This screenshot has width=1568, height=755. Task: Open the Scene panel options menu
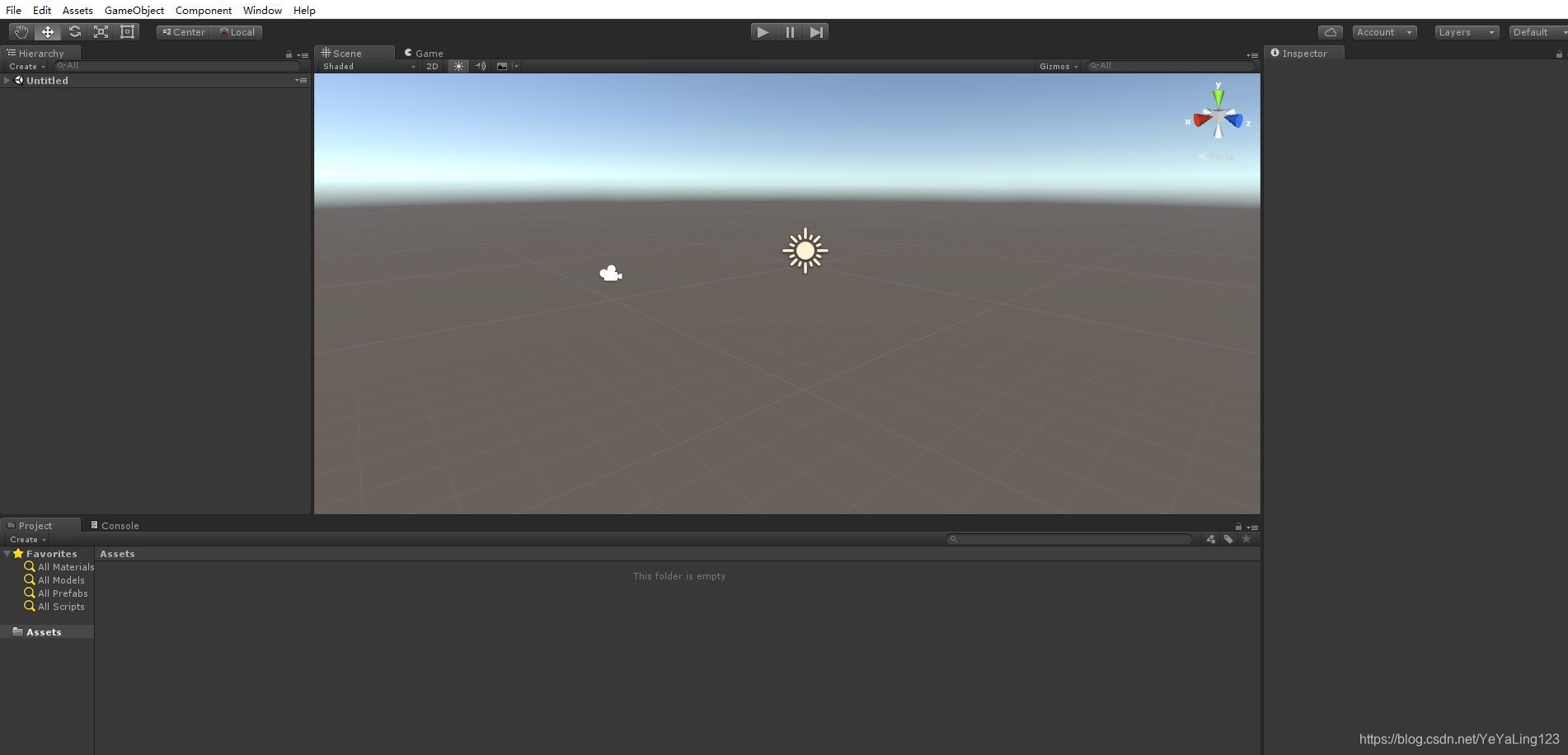(x=1252, y=54)
